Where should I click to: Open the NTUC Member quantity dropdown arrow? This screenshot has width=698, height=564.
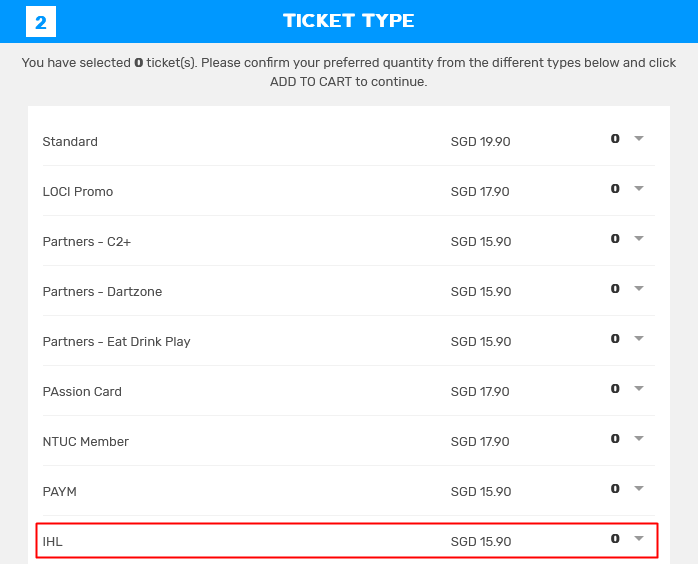pos(639,439)
